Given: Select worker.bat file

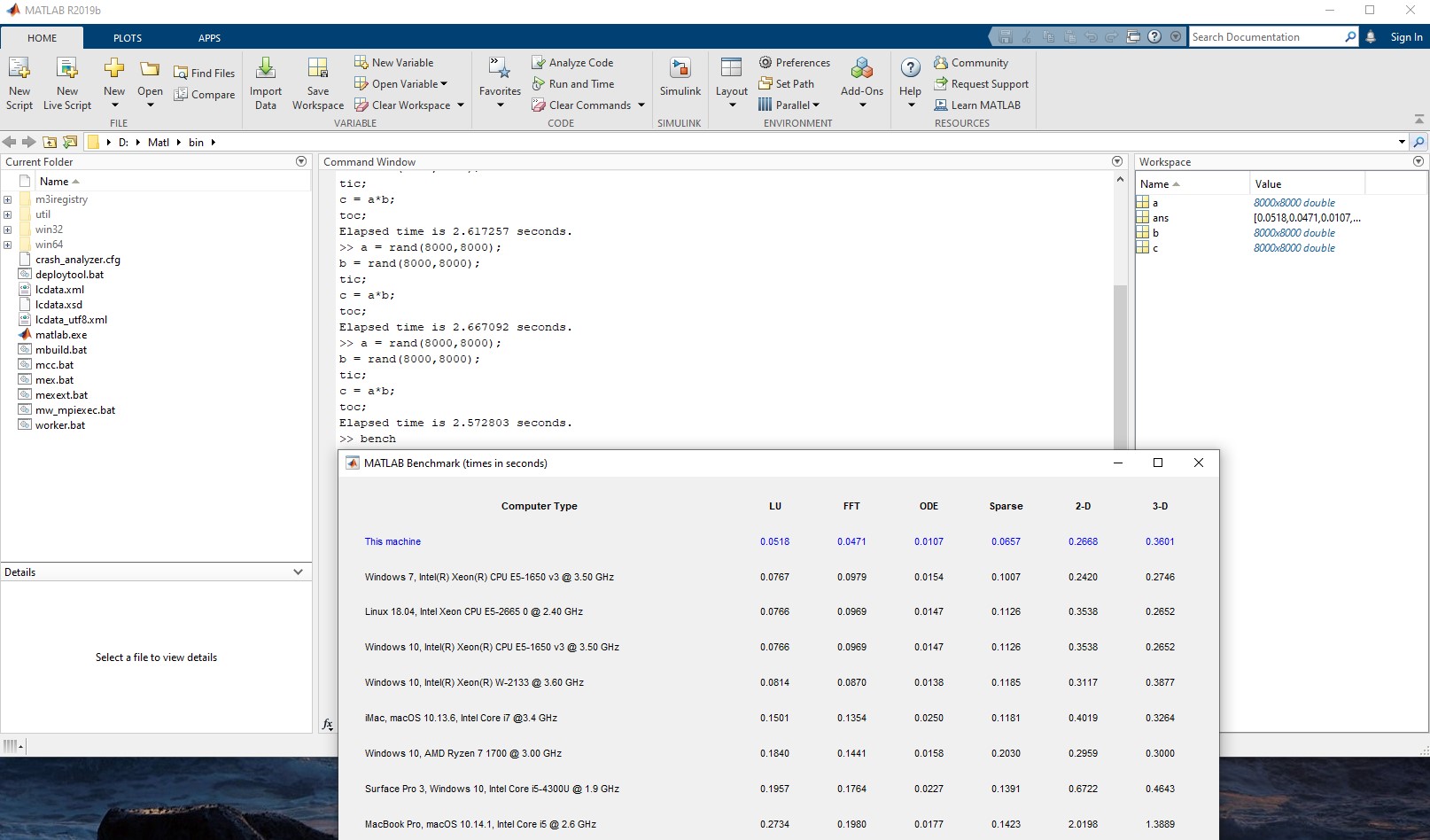Looking at the screenshot, I should [x=60, y=425].
